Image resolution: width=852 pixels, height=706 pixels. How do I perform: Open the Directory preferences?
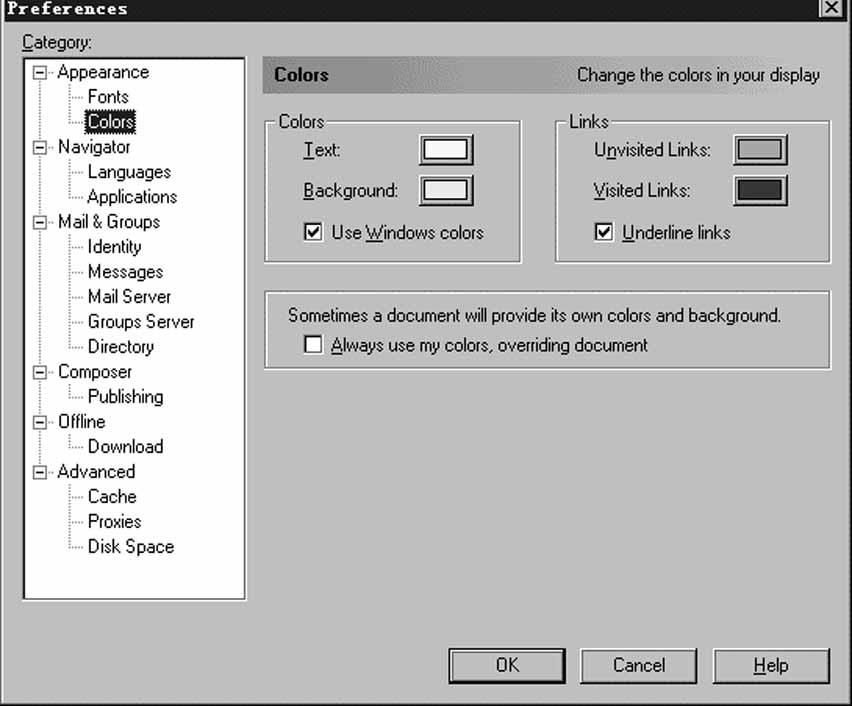point(121,347)
